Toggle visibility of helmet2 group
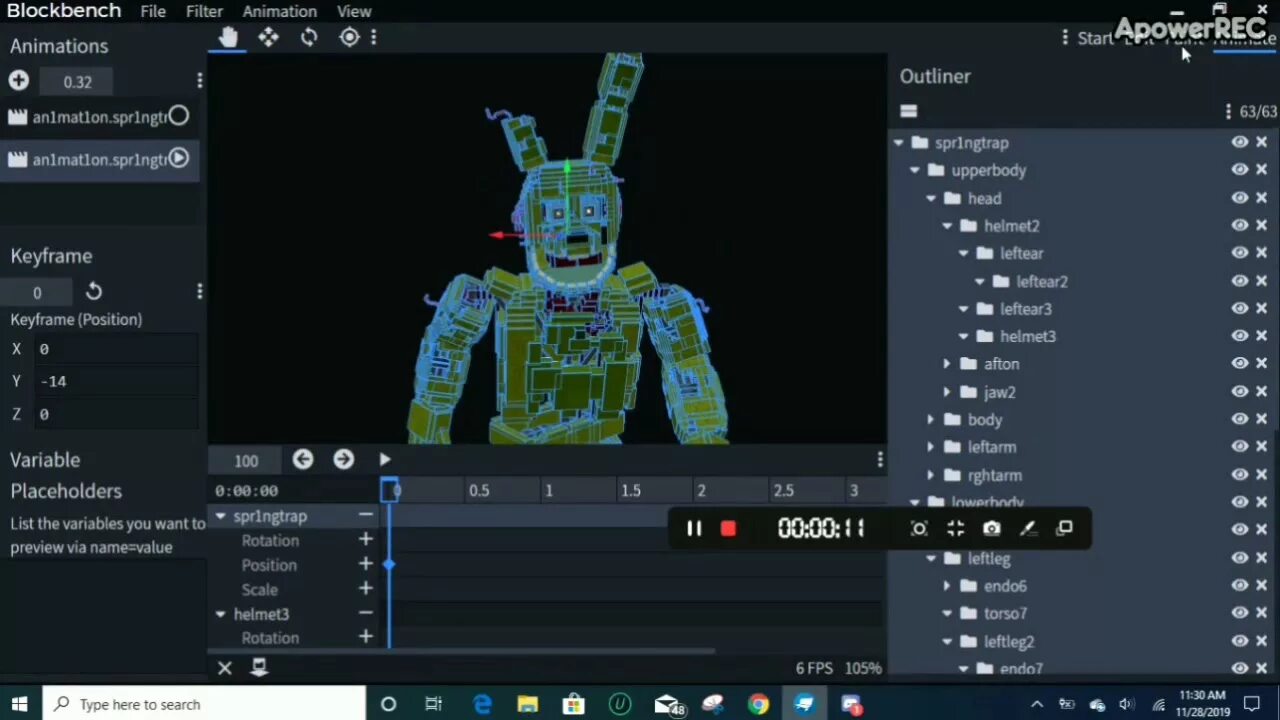 1239,226
